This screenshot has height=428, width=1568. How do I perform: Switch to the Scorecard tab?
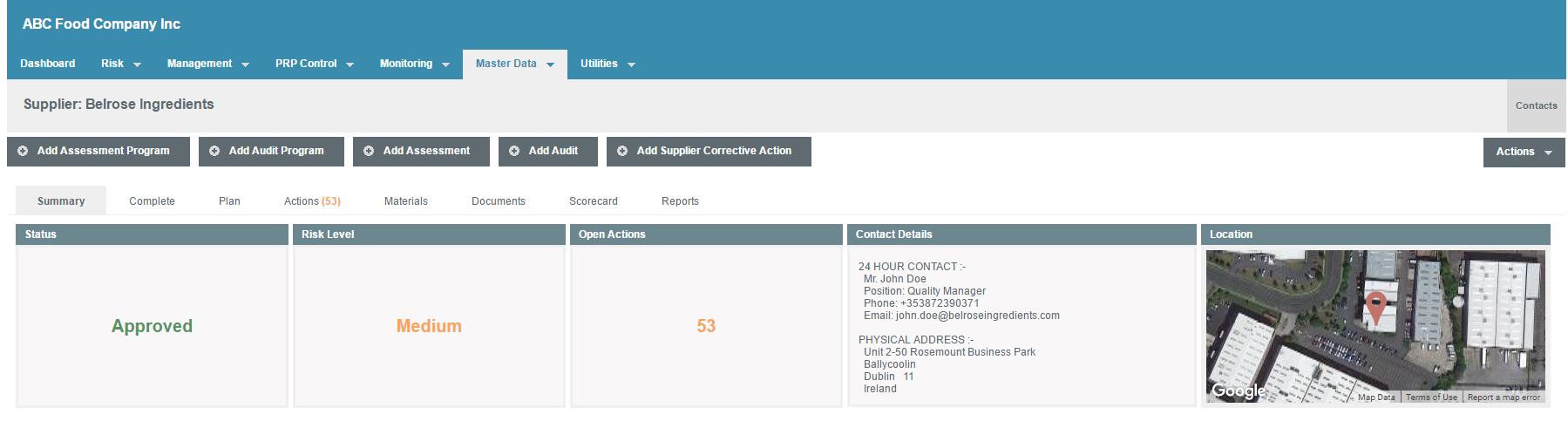pyautogui.click(x=594, y=200)
